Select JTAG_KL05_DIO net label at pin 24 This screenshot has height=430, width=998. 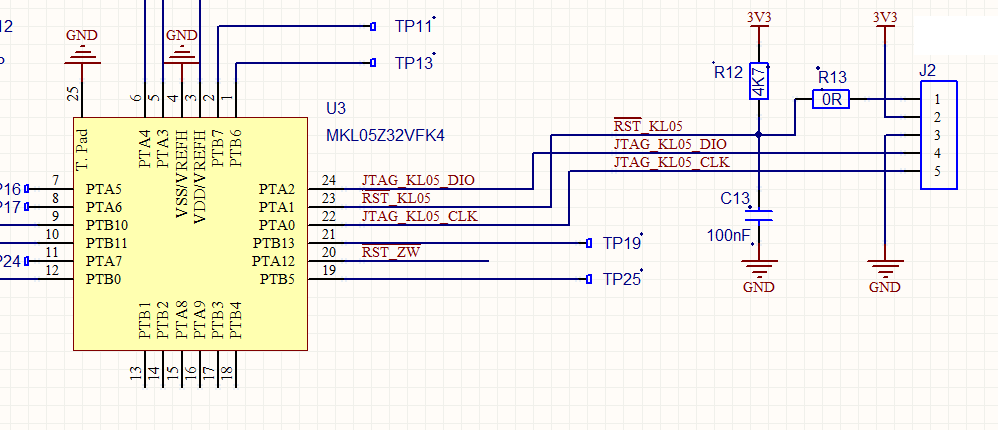pos(418,180)
